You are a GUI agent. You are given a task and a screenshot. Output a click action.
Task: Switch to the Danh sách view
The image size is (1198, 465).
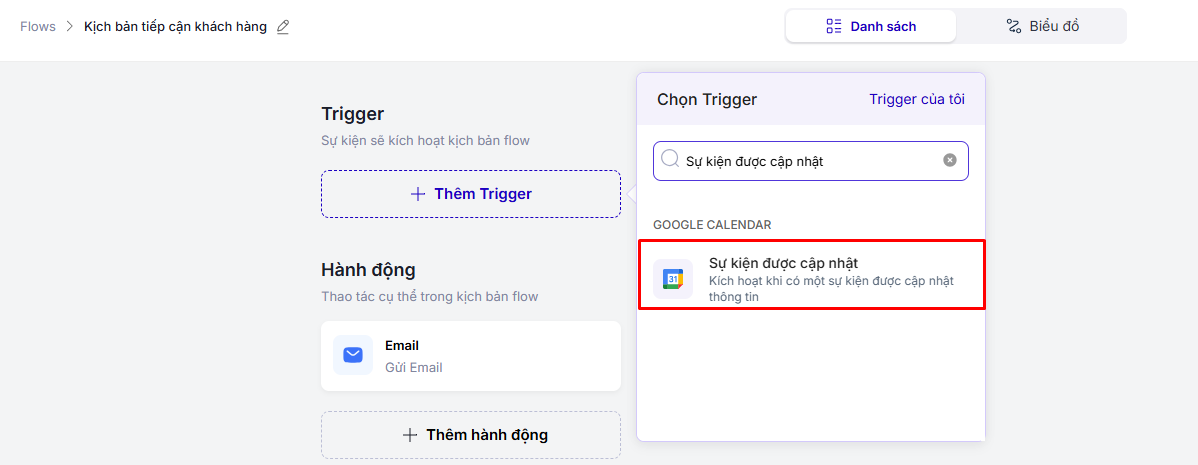pos(871,26)
